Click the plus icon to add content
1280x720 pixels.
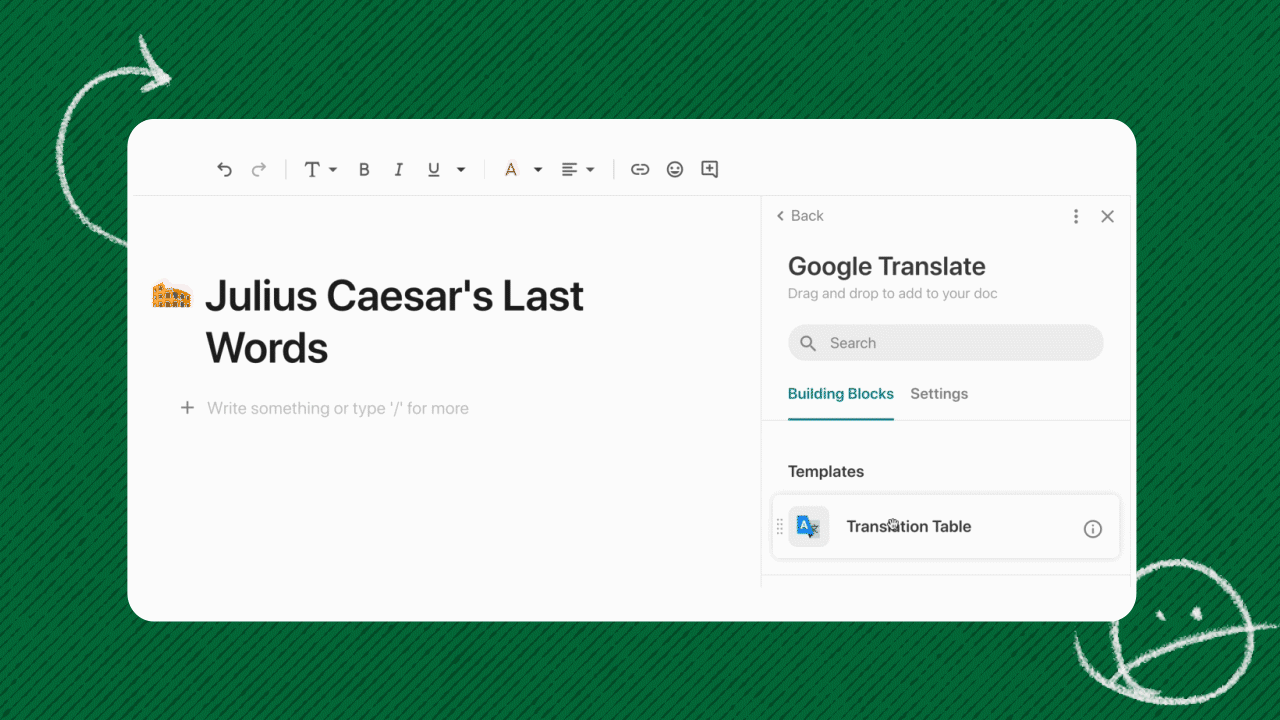187,408
